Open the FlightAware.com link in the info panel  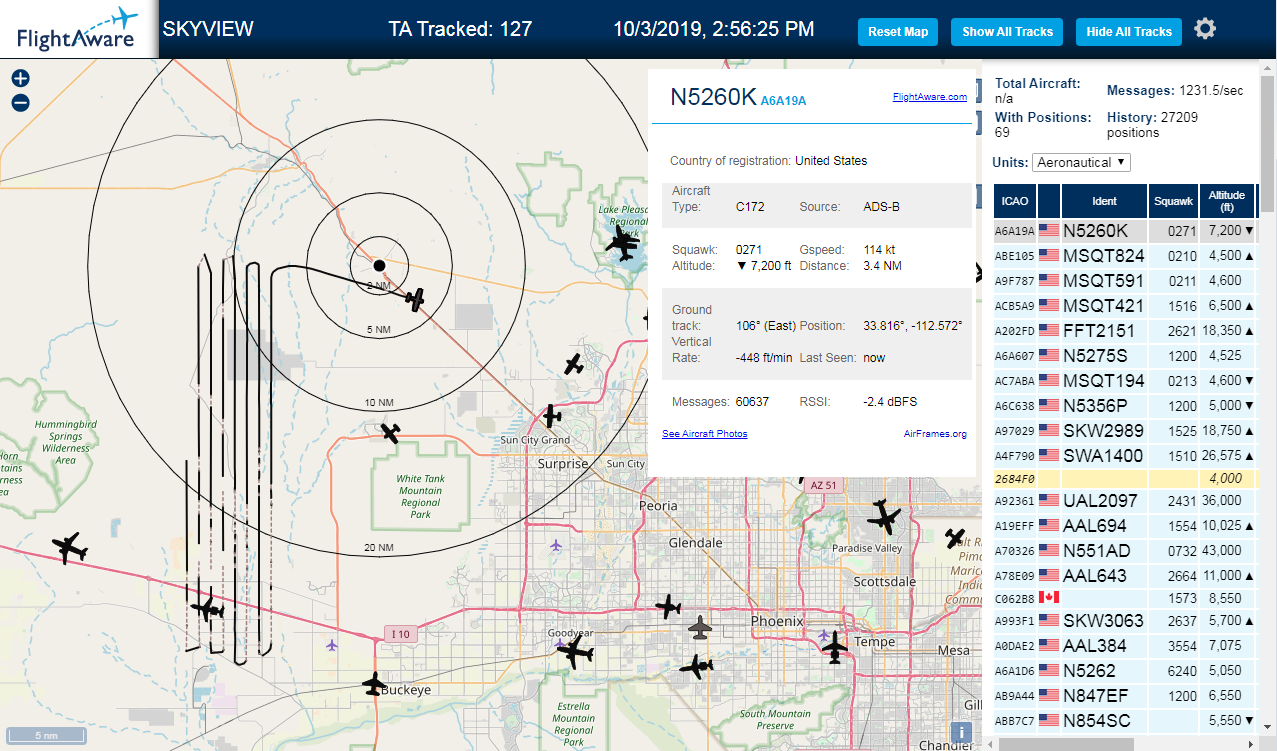pos(930,97)
